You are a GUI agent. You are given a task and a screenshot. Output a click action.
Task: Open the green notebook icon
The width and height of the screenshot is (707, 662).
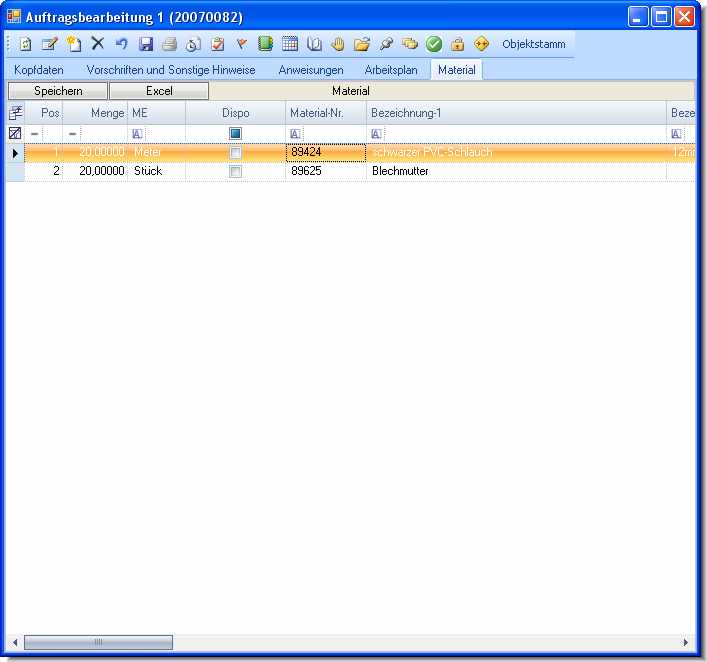pos(266,44)
